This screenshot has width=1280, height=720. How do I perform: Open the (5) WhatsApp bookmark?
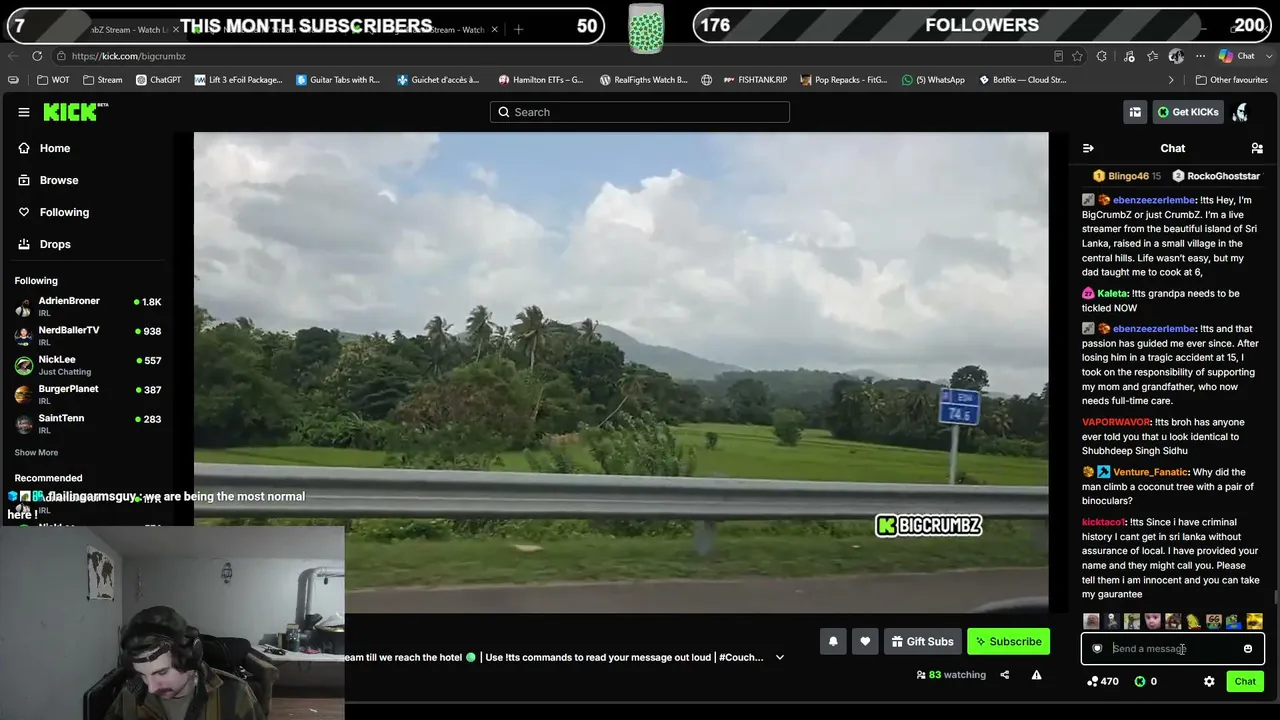(933, 80)
